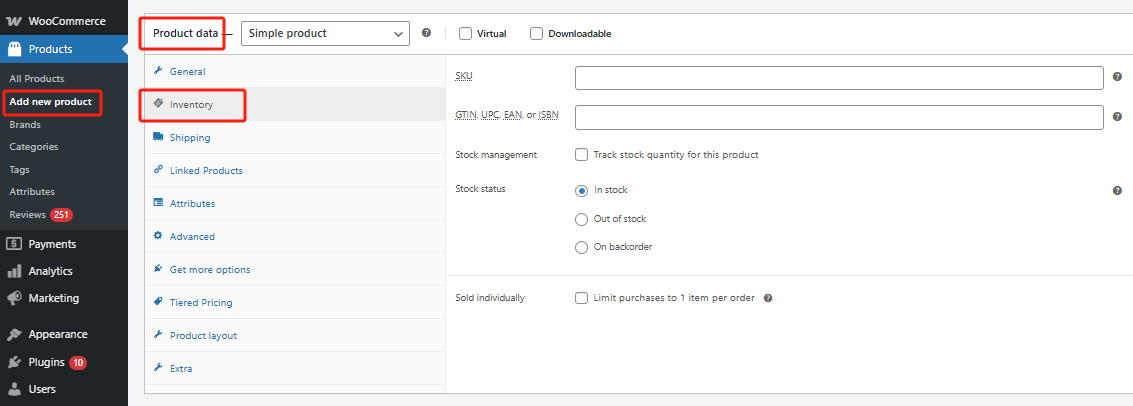1133x406 pixels.
Task: Click the Products bag icon
Action: coord(14,49)
